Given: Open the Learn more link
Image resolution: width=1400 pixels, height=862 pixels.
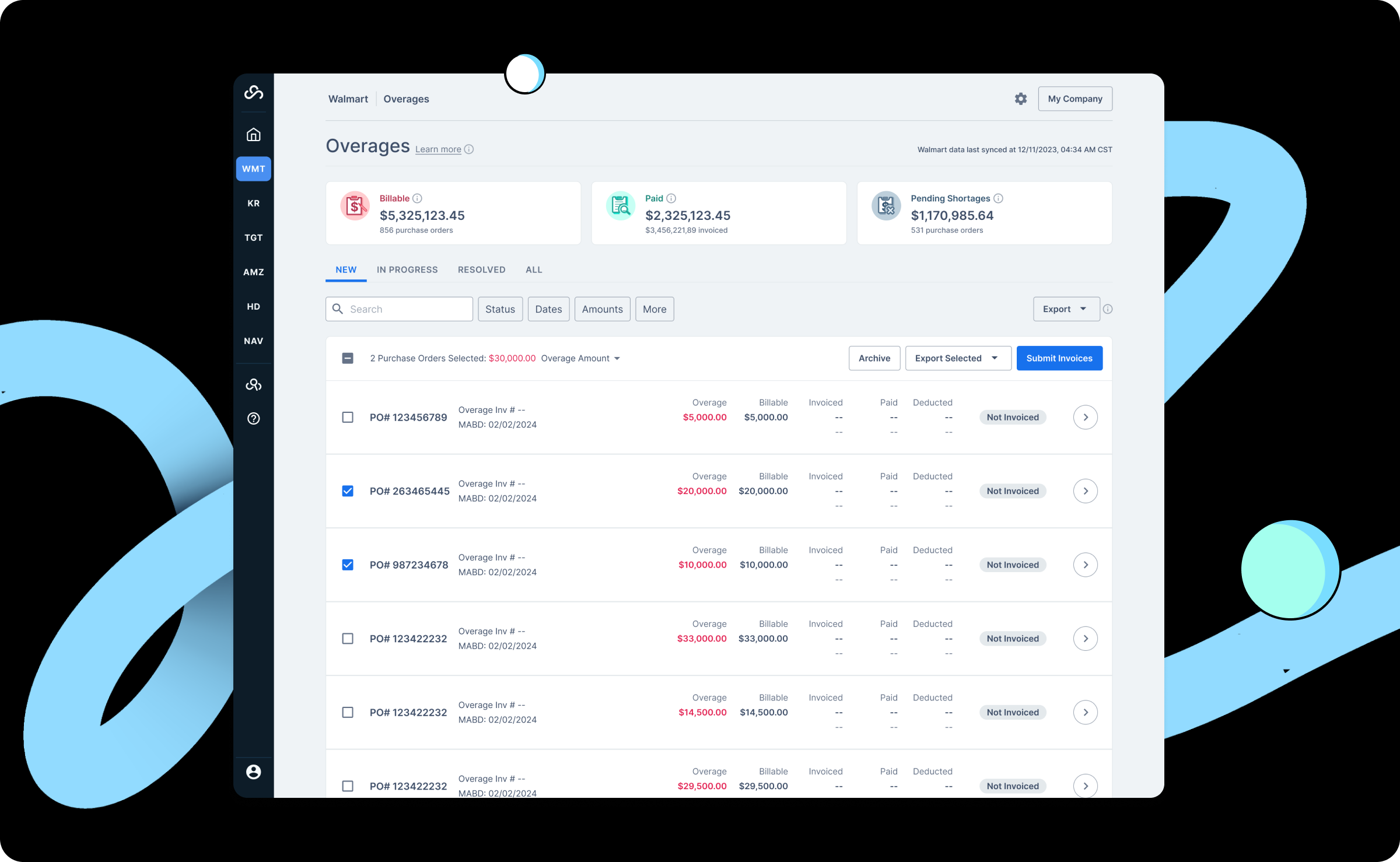Looking at the screenshot, I should coord(438,149).
